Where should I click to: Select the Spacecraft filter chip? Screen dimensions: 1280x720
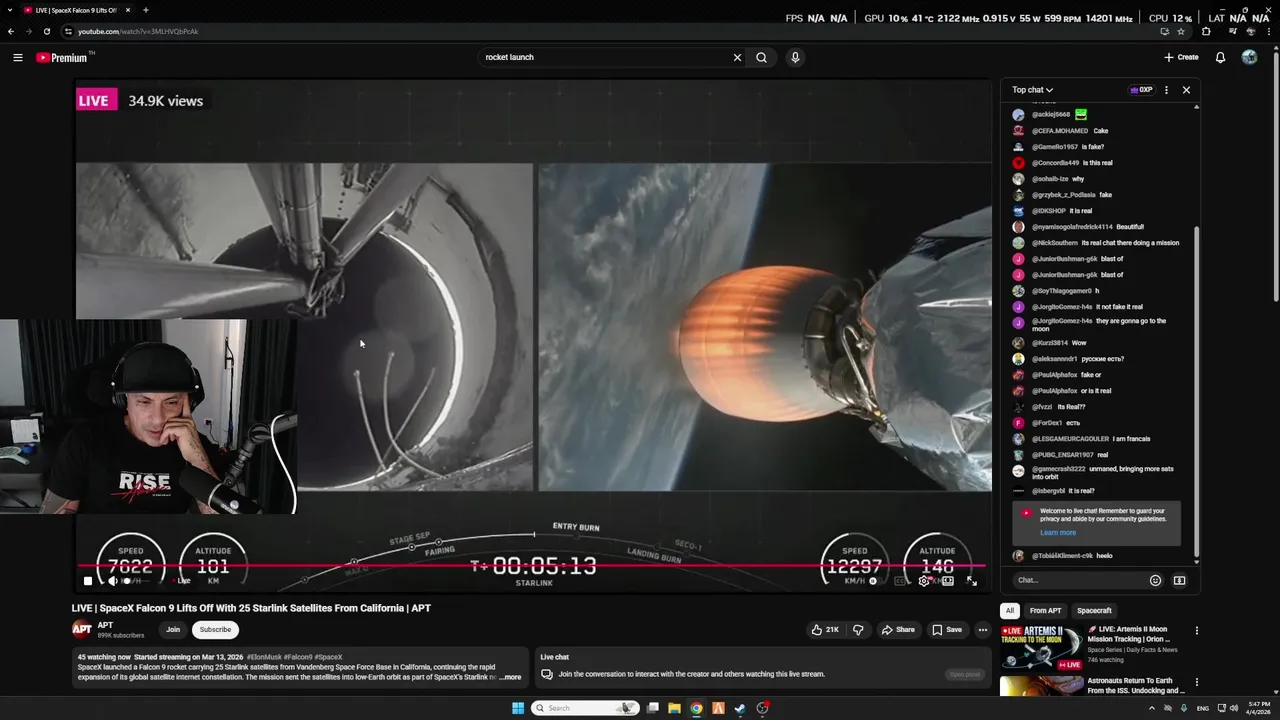(x=1094, y=611)
